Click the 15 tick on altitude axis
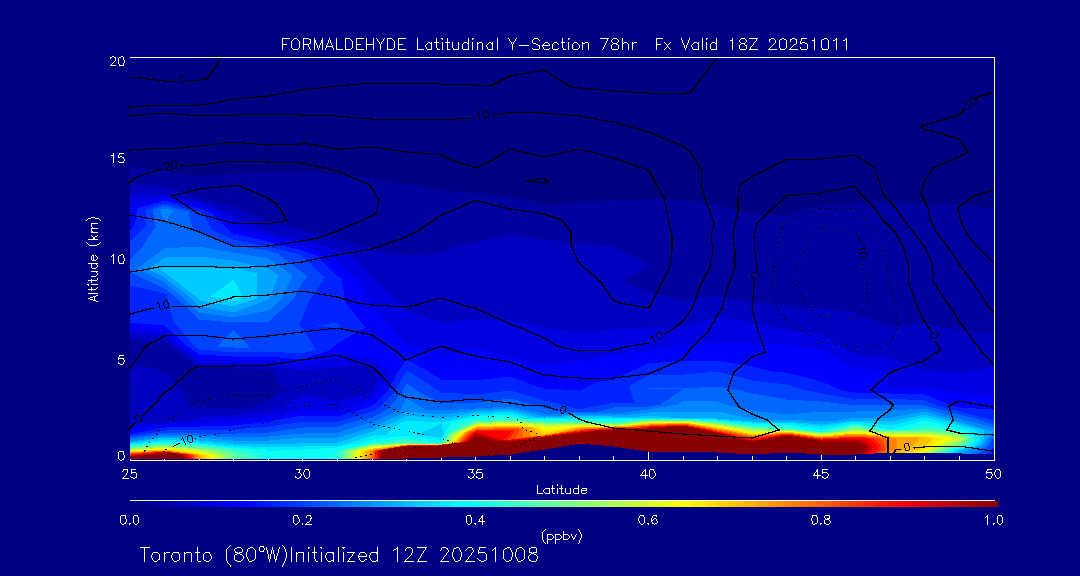This screenshot has height=576, width=1080. (116, 158)
